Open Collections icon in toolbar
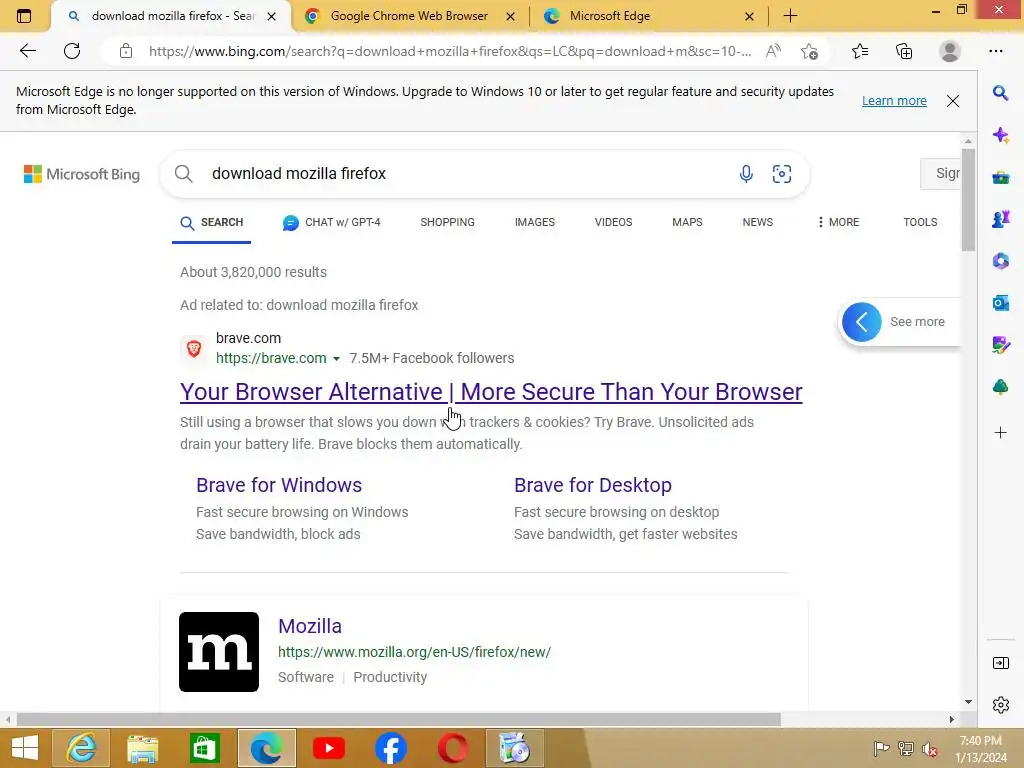The width and height of the screenshot is (1024, 768). click(904, 51)
